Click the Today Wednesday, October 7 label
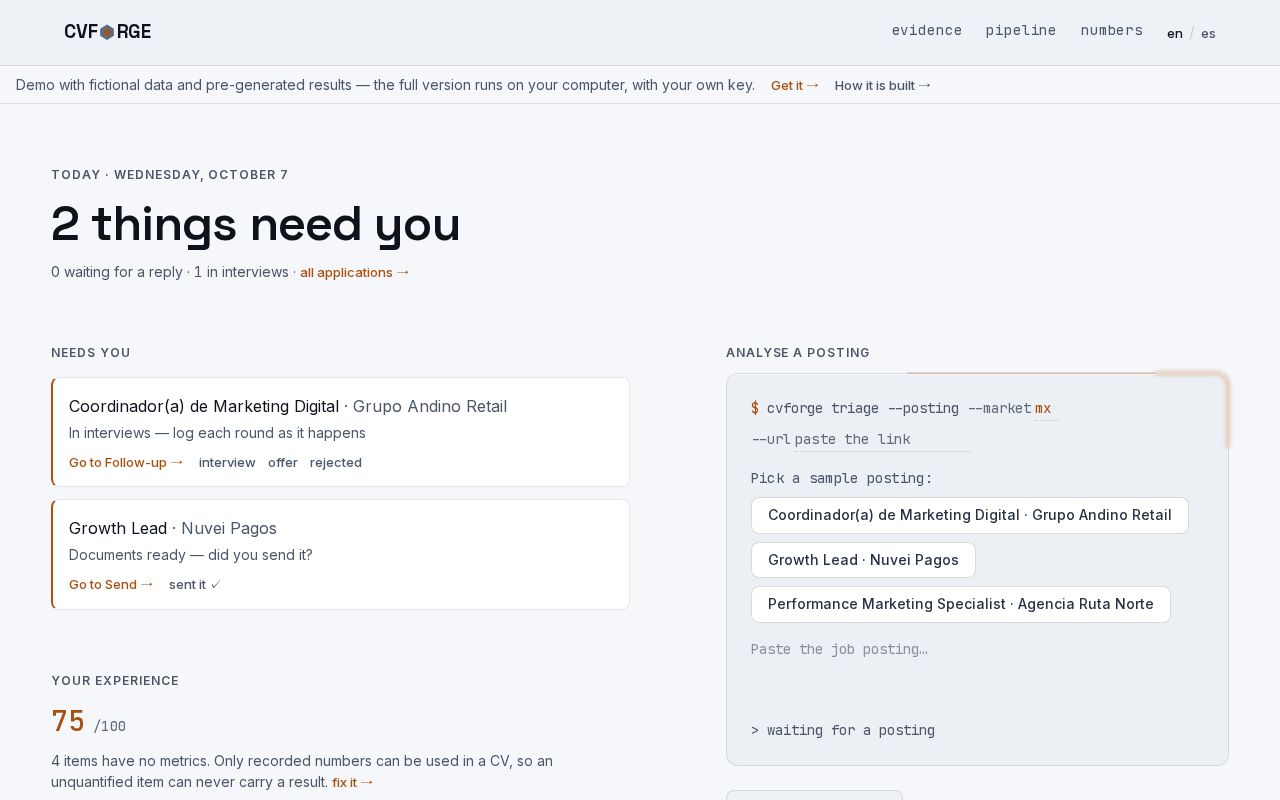The image size is (1280, 800). click(170, 175)
